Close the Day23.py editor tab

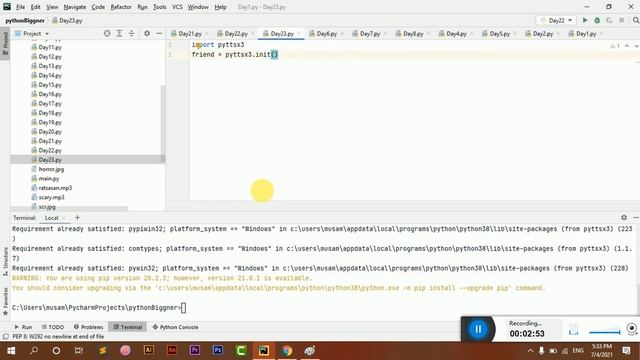[x=299, y=34]
